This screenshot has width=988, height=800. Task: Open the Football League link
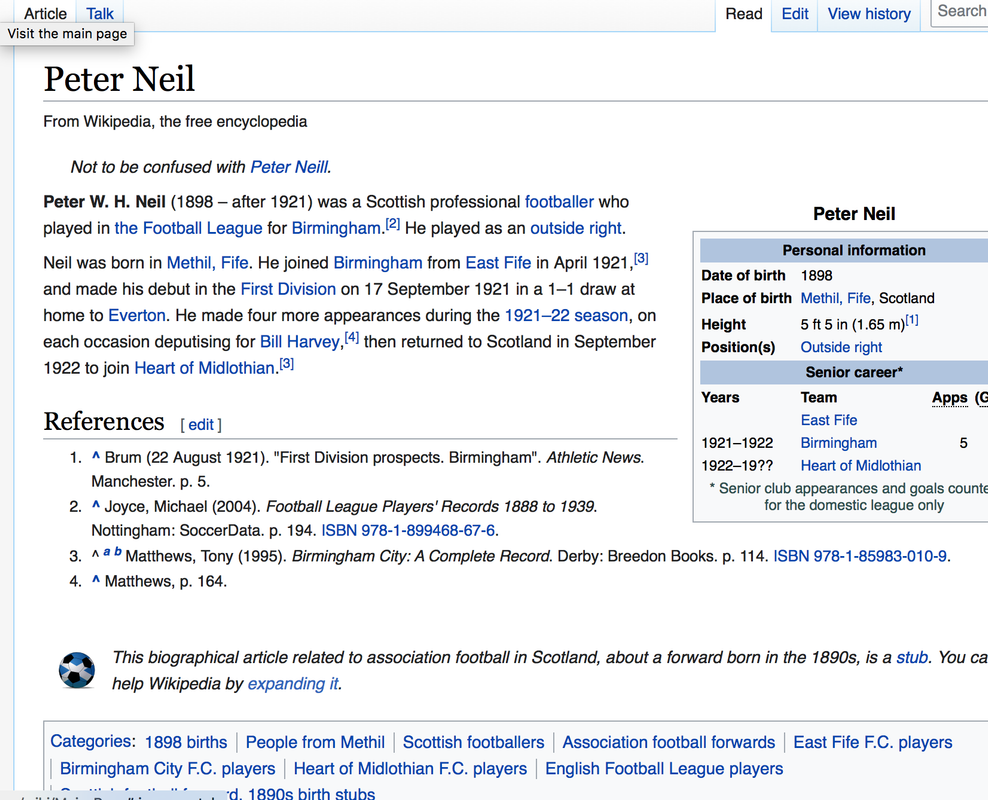(188, 228)
